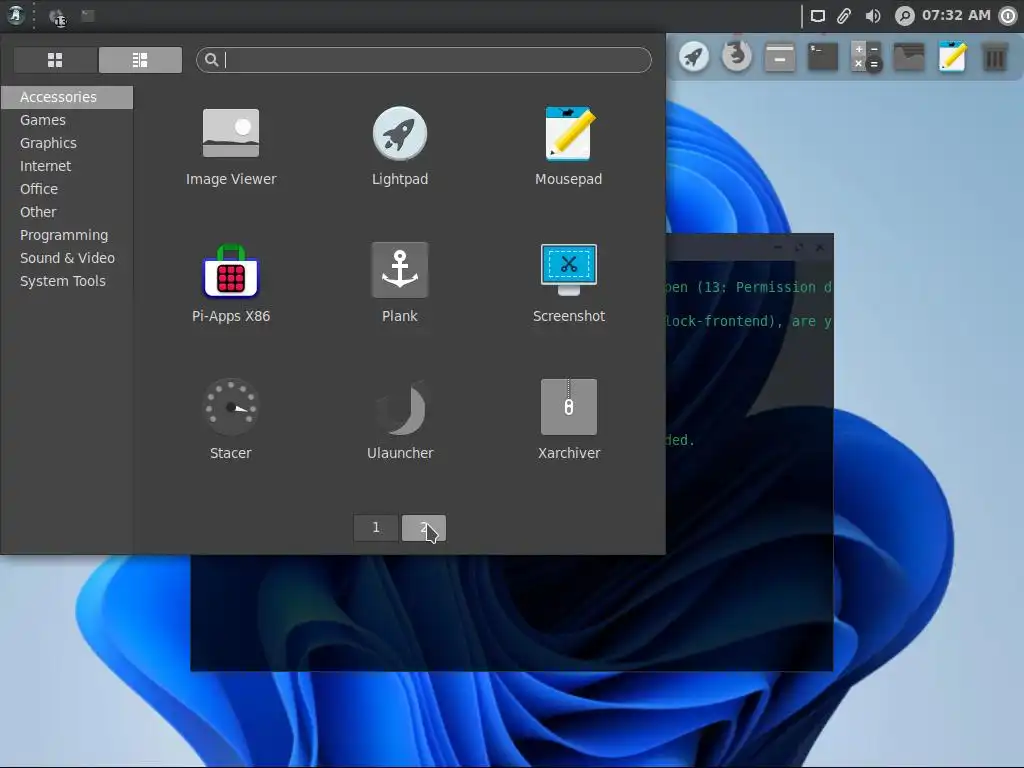Open the display tray icon in panel
The image size is (1024, 768).
[818, 16]
